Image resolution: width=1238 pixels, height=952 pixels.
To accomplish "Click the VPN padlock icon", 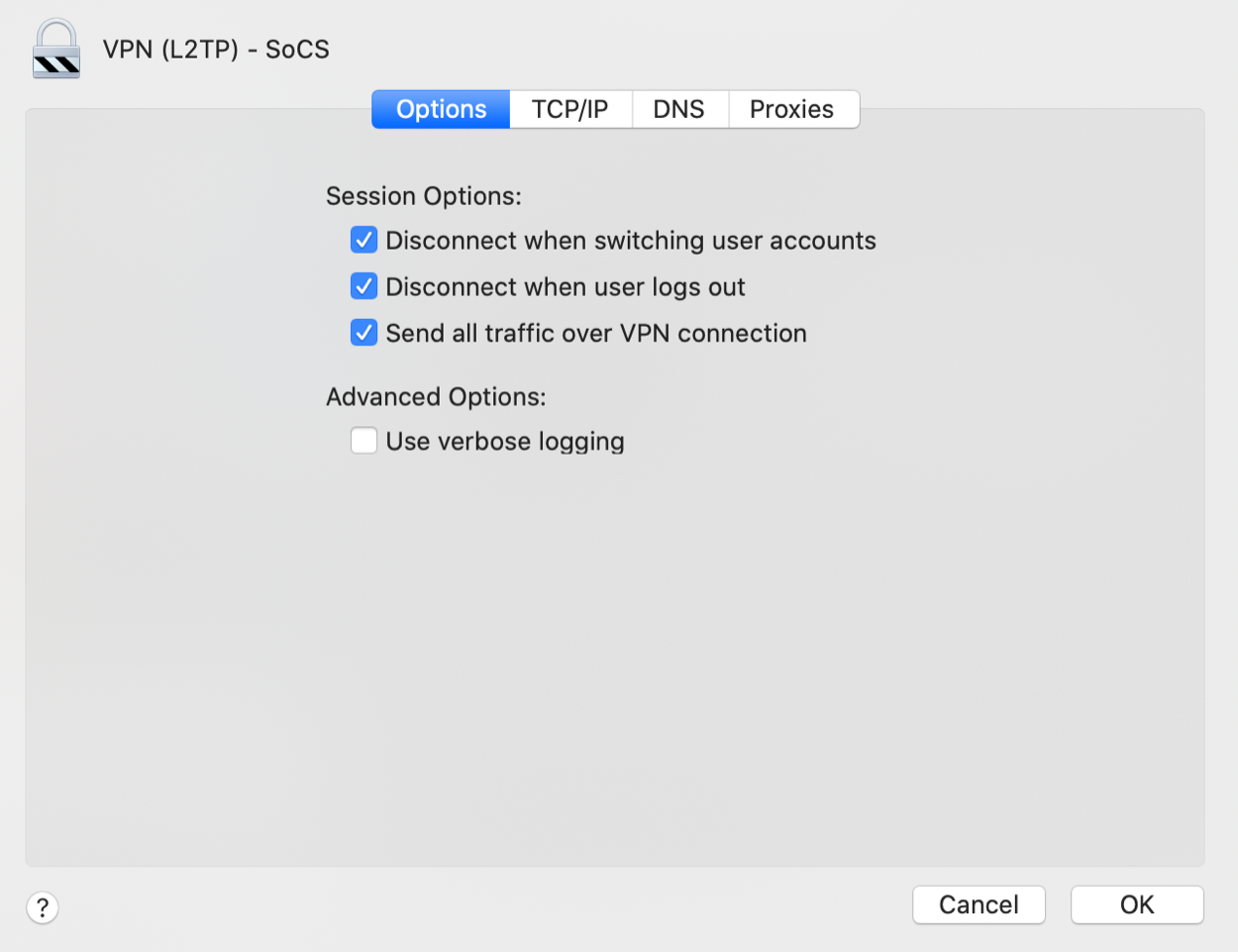I will click(x=55, y=50).
